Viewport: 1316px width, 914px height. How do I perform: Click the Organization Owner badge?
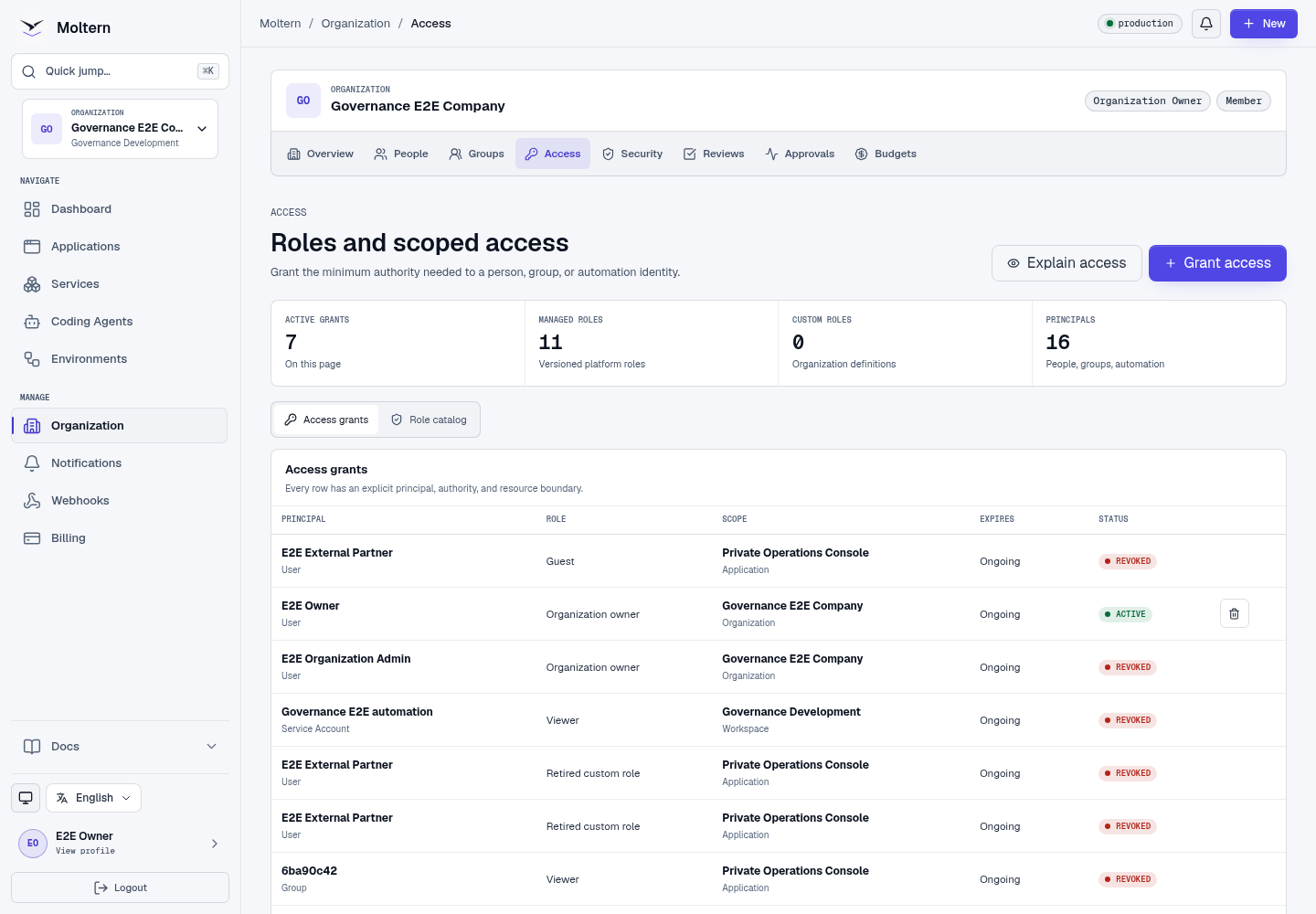(x=1147, y=101)
